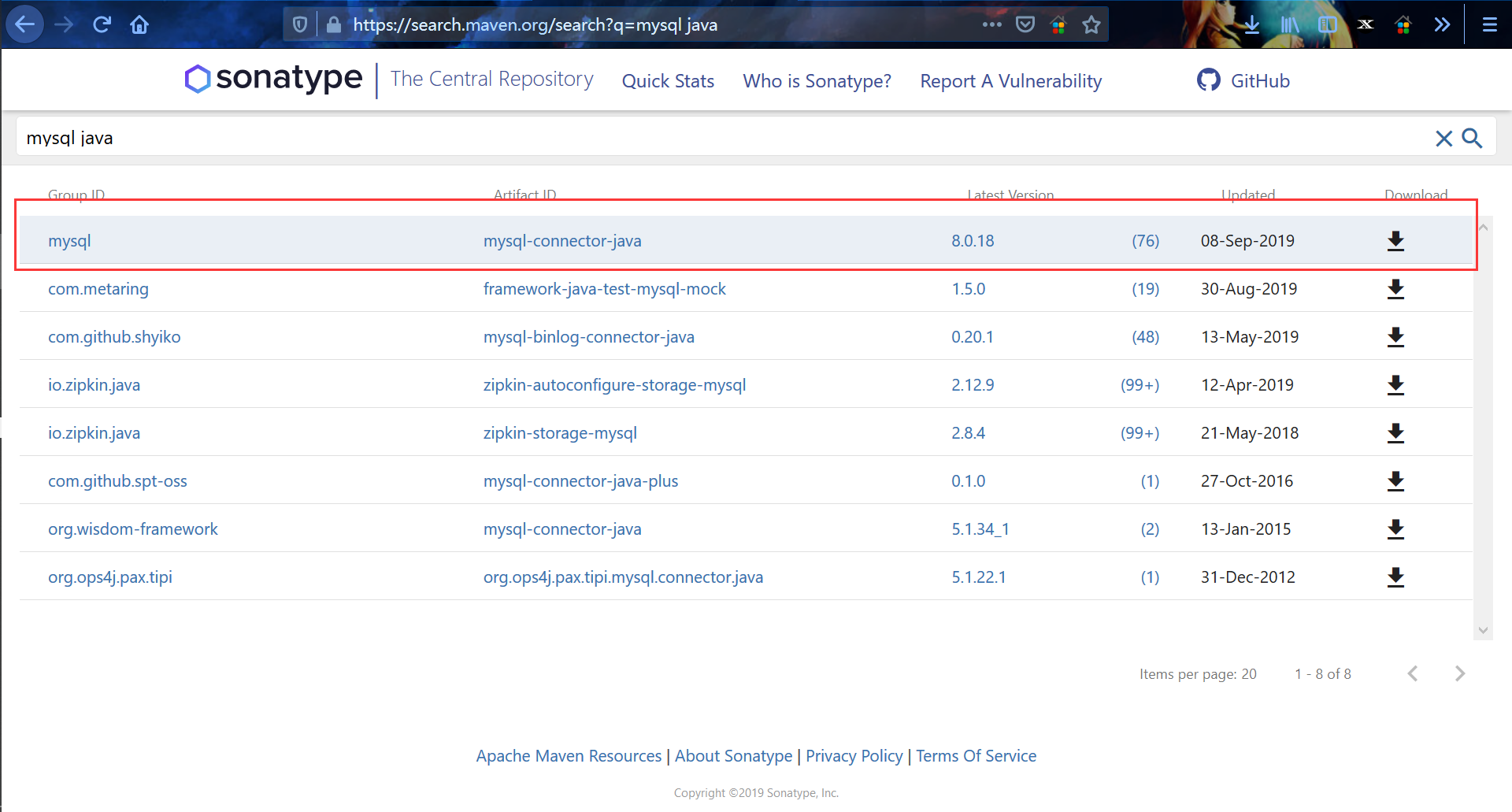The image size is (1512, 812).
Task: Open page actions three-dot menu
Action: point(991,24)
